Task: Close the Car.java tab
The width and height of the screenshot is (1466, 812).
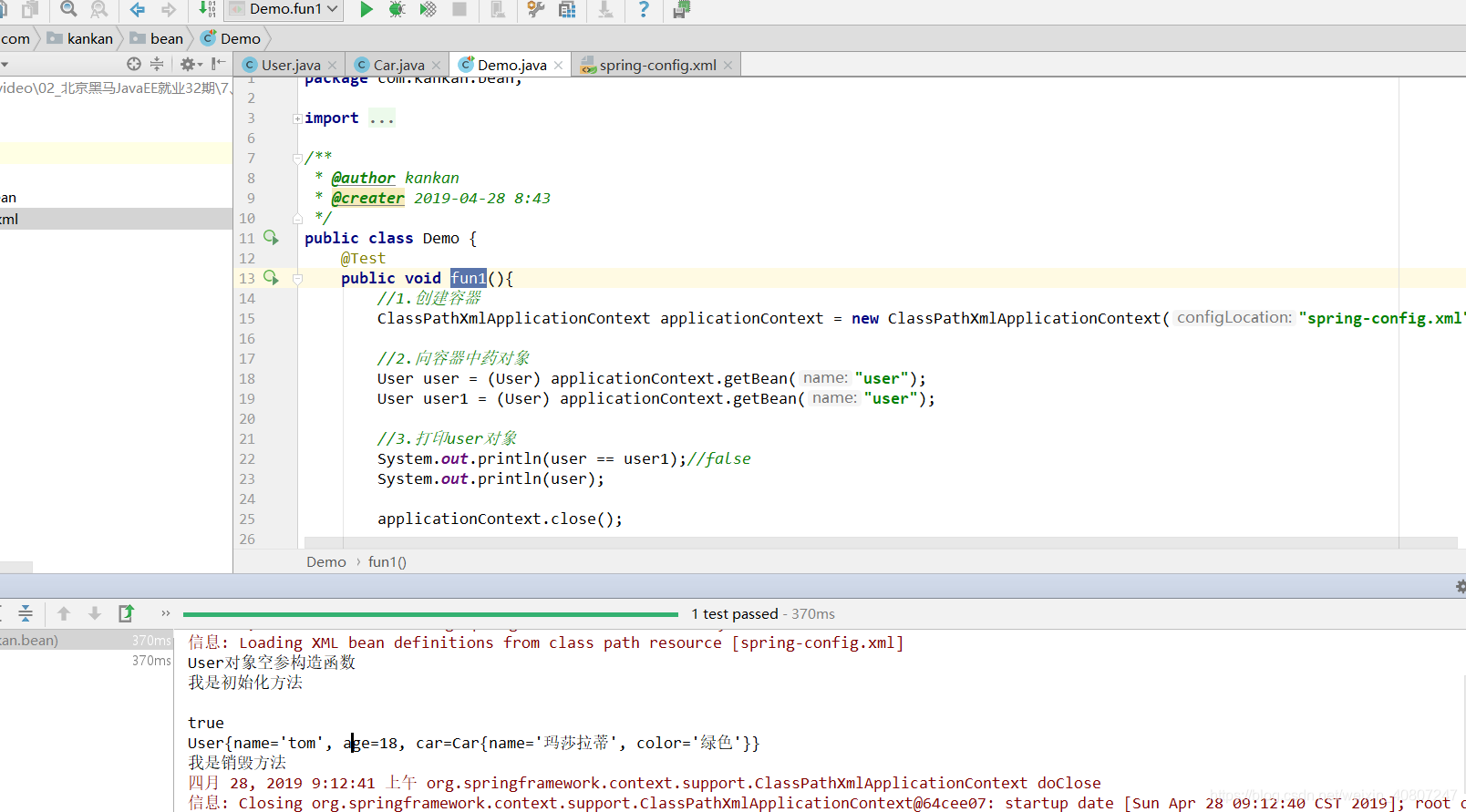Action: (436, 65)
